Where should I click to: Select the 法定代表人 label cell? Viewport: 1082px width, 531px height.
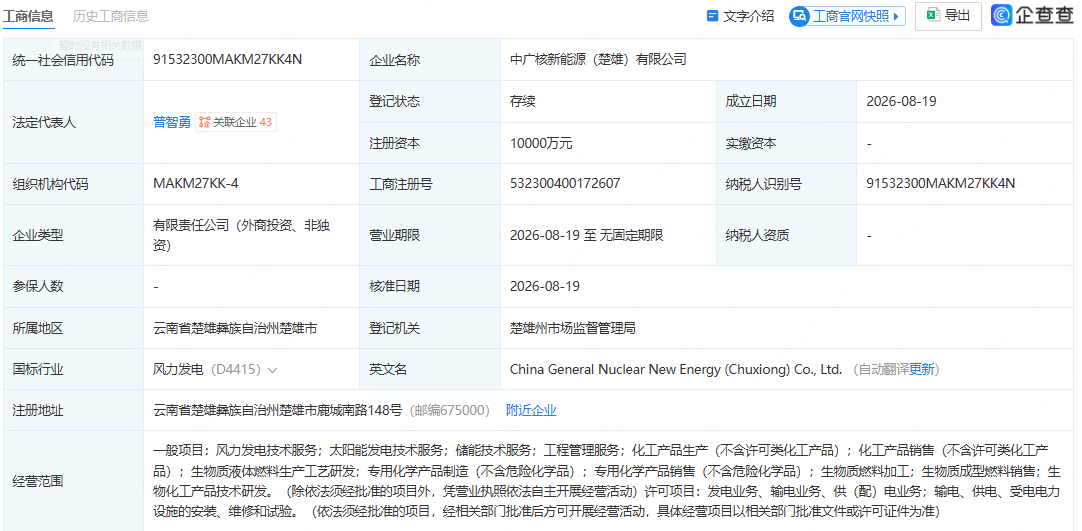pyautogui.click(x=74, y=122)
